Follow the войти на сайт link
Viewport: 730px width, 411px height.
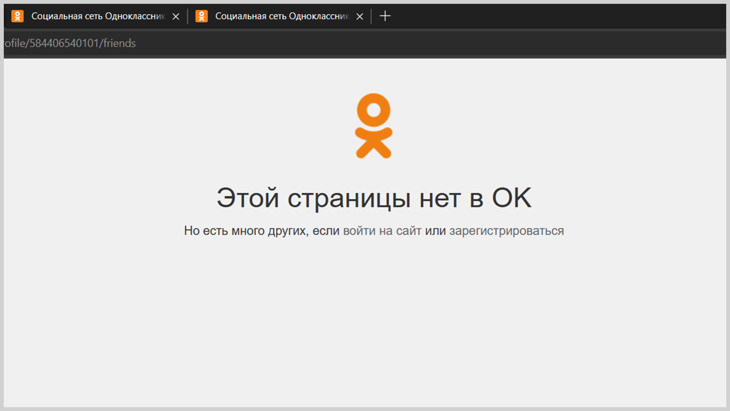tap(381, 231)
